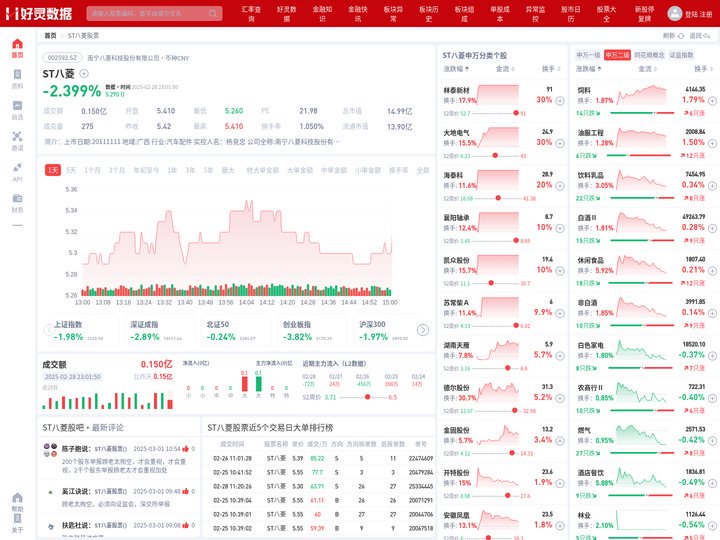Show previous index cards with left arrow

pos(49,330)
